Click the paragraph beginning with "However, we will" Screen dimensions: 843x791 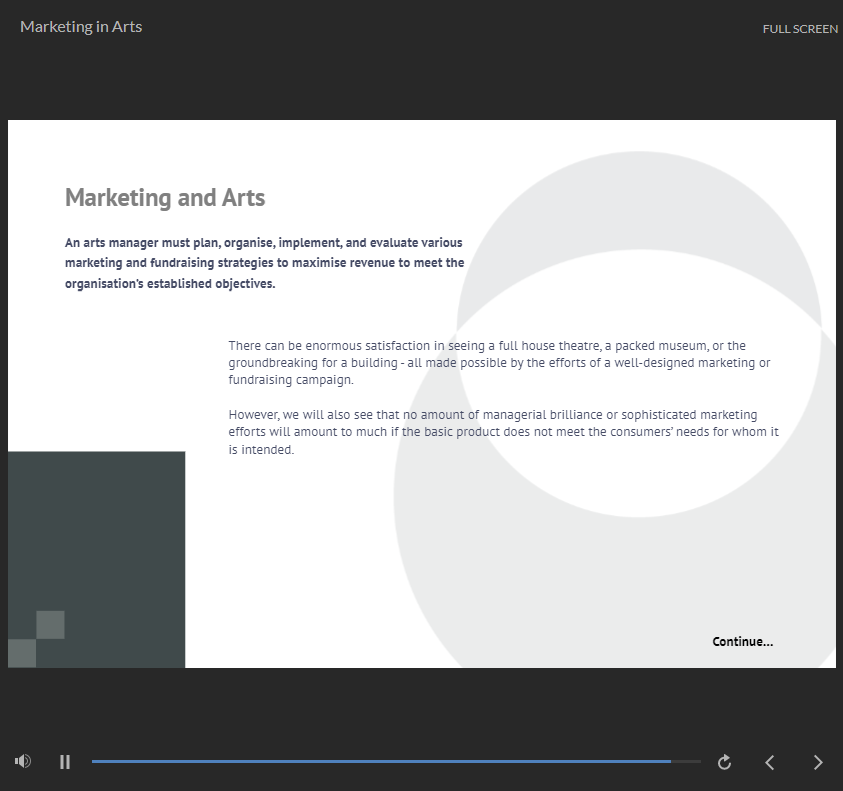click(503, 432)
